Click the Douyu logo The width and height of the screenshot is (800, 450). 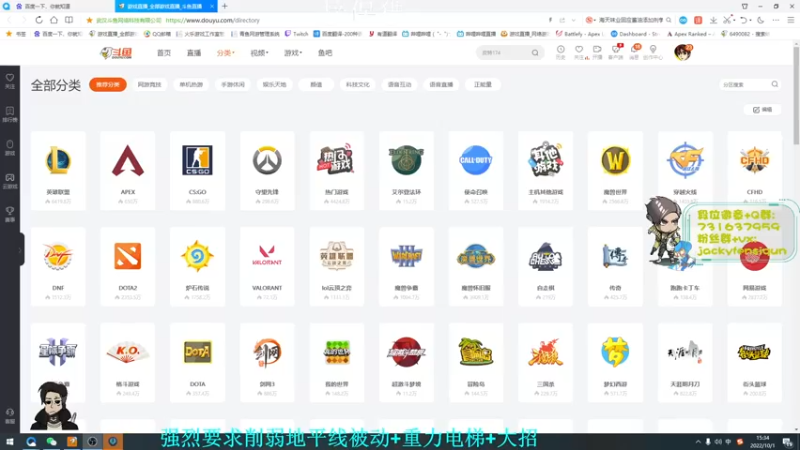tap(116, 53)
